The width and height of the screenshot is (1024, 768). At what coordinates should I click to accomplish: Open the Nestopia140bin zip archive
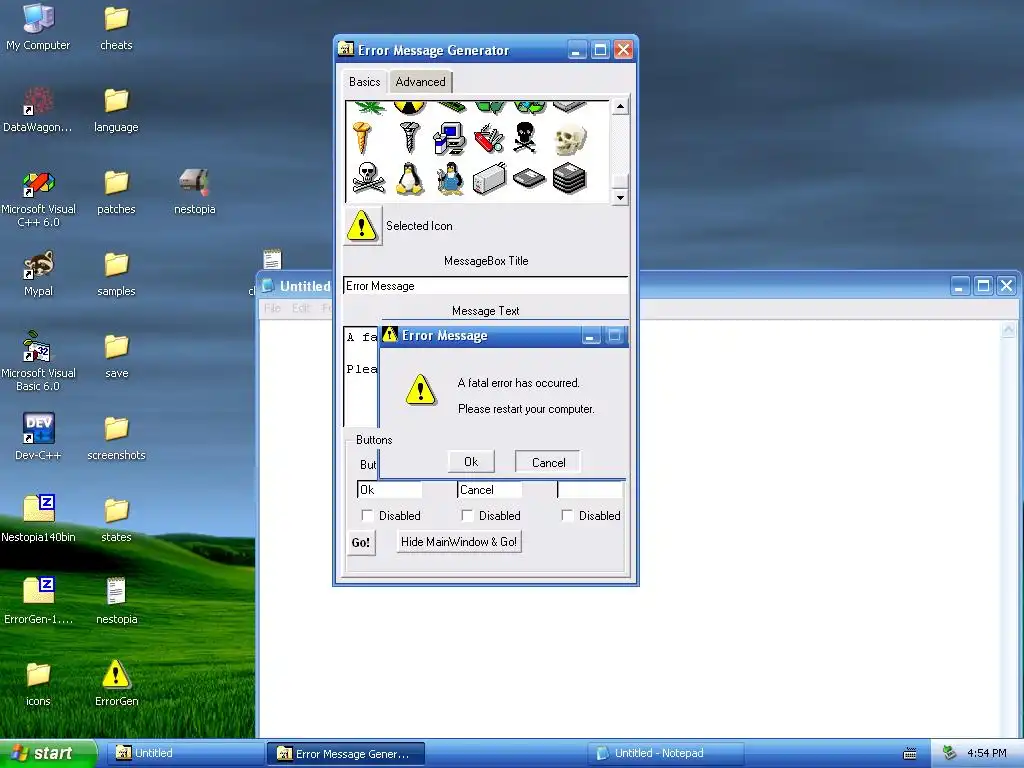pos(38,519)
